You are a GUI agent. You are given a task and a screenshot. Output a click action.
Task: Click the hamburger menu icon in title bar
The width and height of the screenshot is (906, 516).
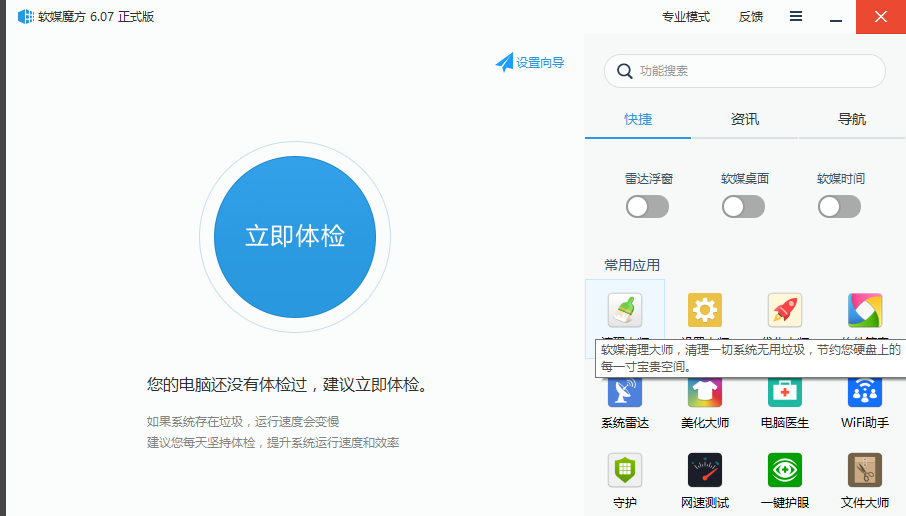point(796,16)
